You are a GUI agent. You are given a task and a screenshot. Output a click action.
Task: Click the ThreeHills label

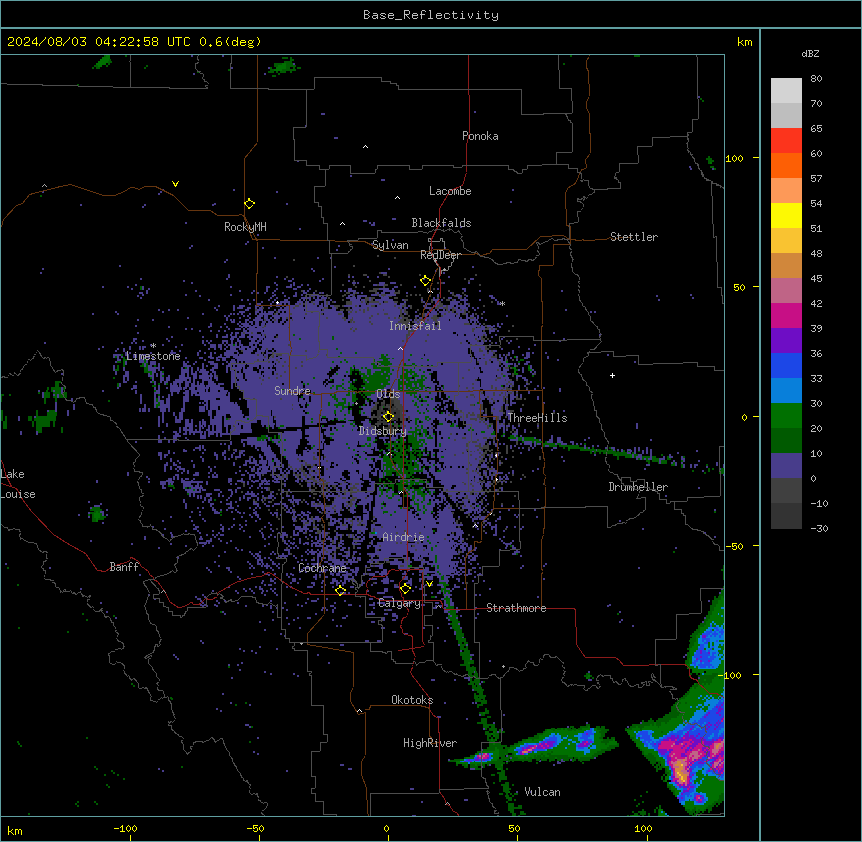point(537,418)
